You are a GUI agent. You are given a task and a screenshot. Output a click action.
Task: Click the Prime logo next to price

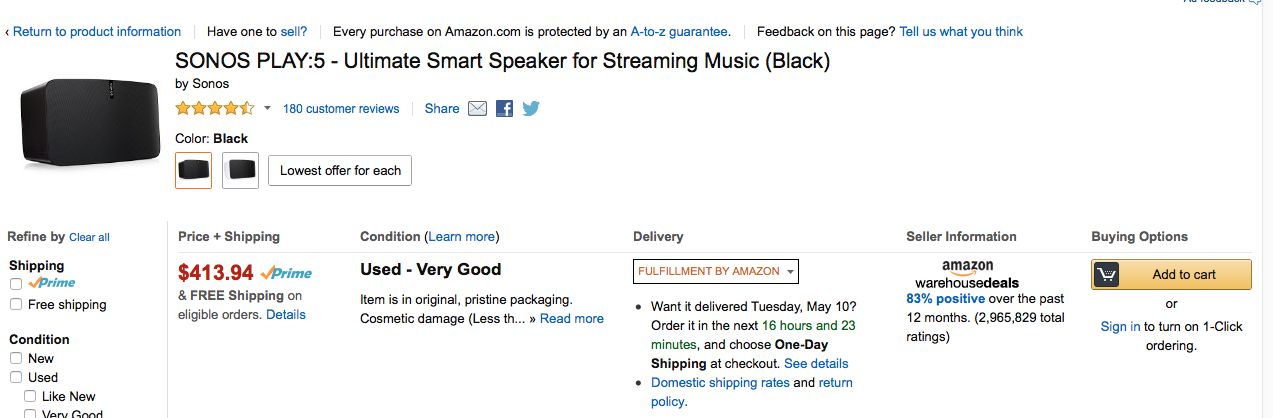[x=287, y=272]
